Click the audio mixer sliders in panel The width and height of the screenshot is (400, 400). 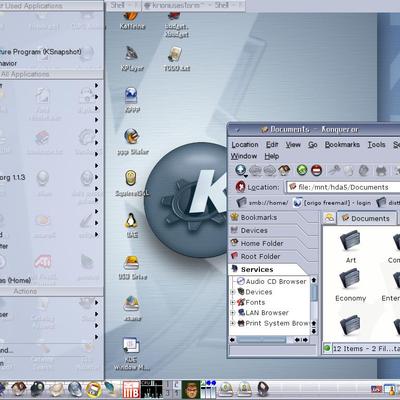(209, 390)
